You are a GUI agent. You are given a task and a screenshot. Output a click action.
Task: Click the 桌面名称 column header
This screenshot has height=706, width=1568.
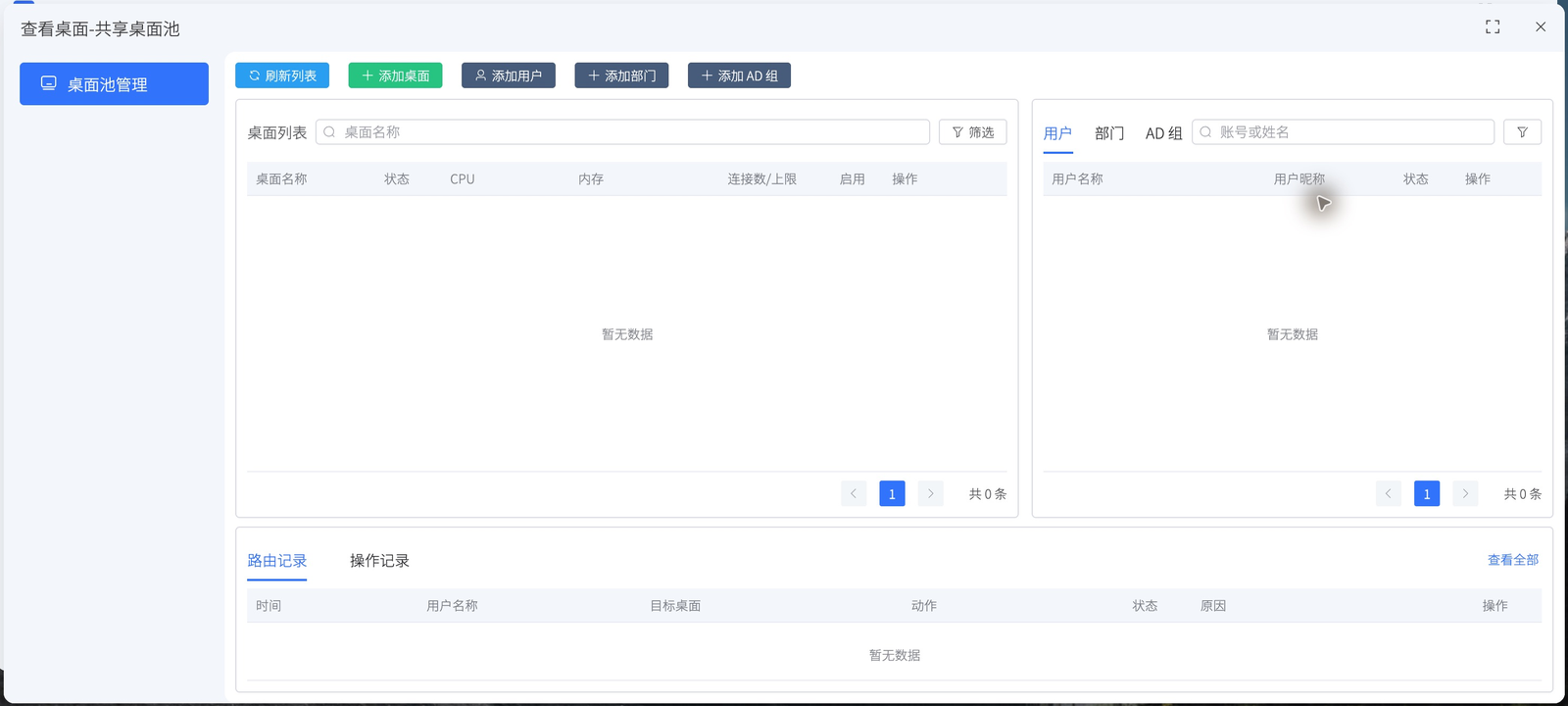281,179
